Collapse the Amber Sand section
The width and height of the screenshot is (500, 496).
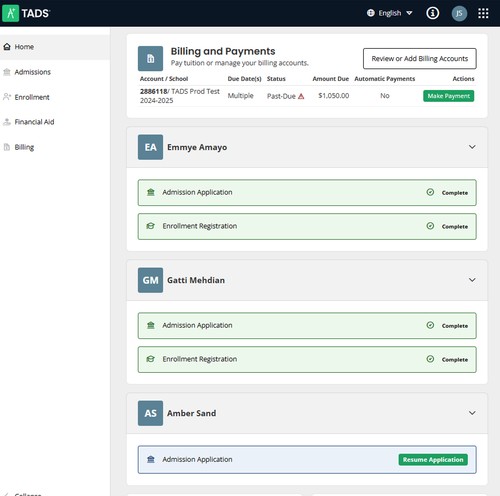click(472, 413)
